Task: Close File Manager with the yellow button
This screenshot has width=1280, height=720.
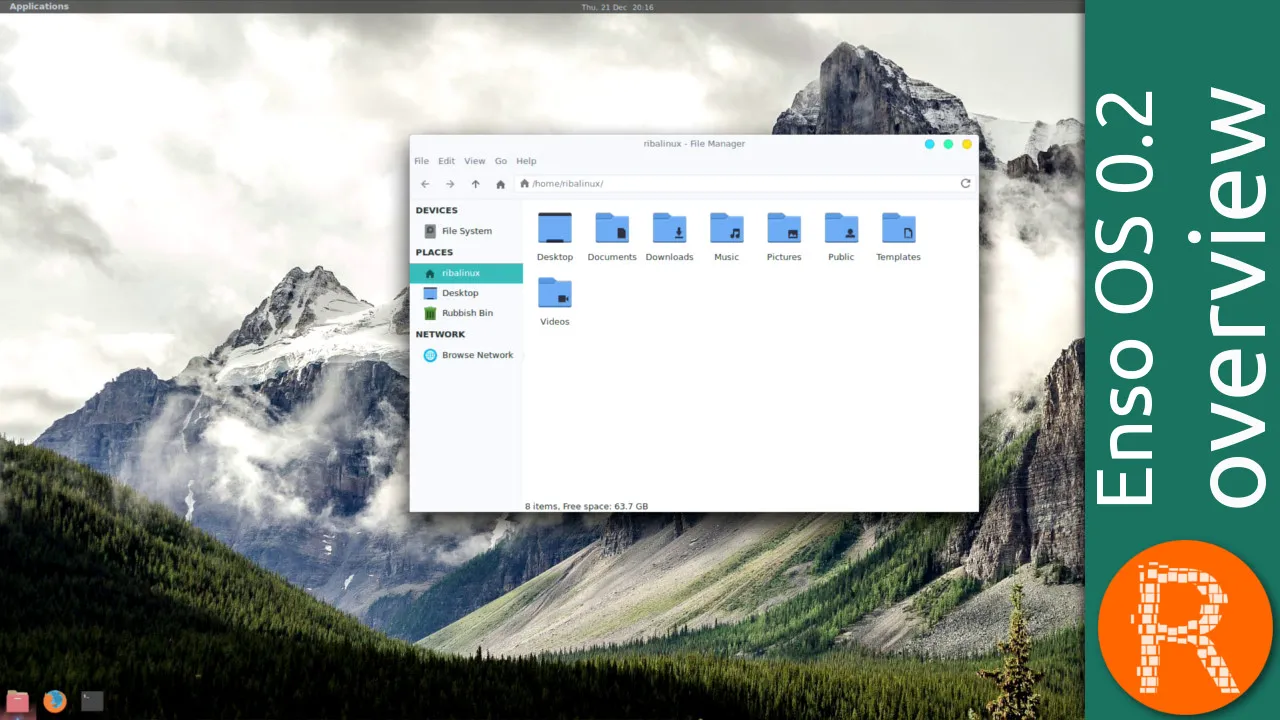Action: (x=967, y=144)
